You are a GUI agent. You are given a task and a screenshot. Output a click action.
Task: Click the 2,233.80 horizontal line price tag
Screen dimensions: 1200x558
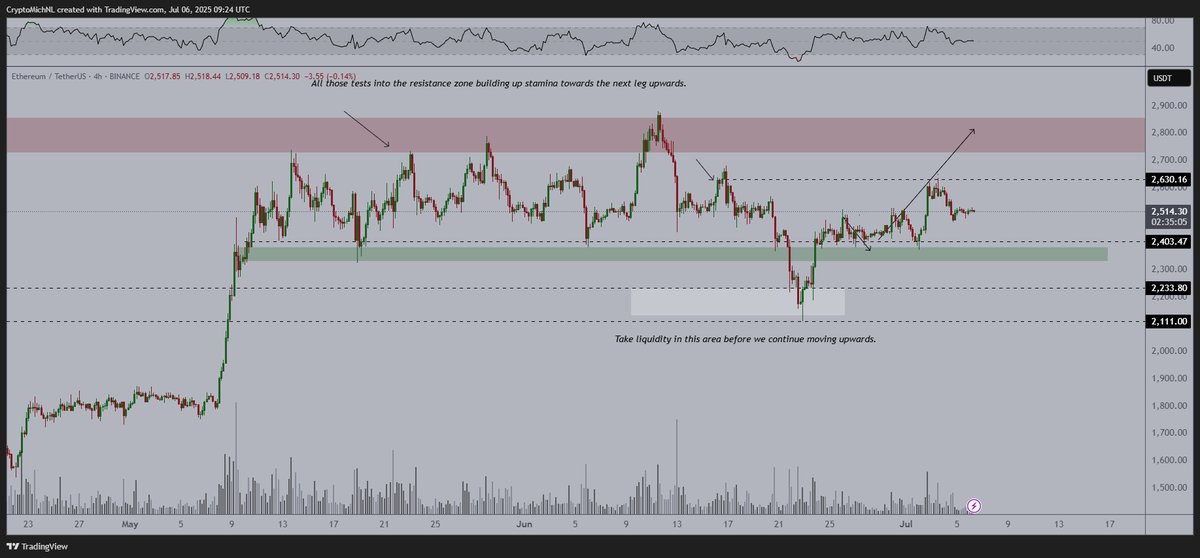coord(1170,288)
